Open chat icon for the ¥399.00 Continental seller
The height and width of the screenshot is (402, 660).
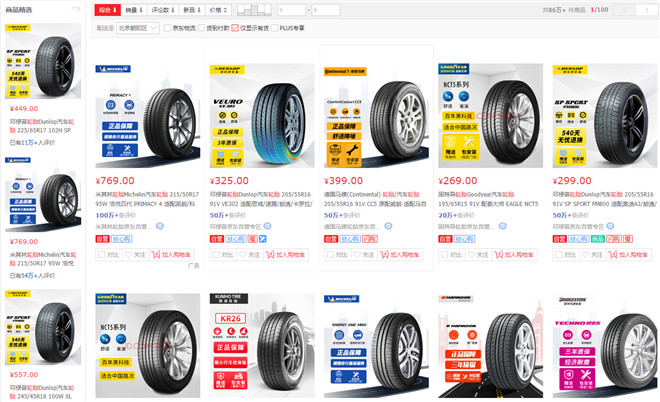(388, 226)
